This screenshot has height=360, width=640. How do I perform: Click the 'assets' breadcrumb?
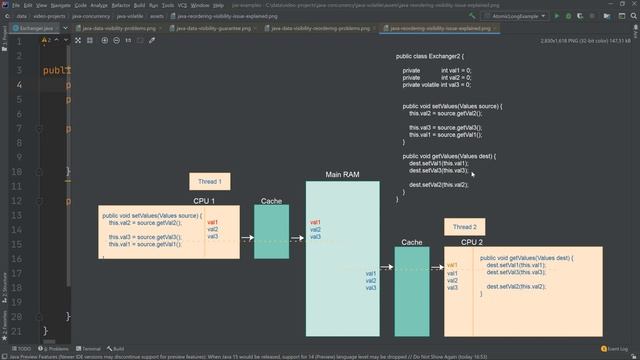coord(157,16)
